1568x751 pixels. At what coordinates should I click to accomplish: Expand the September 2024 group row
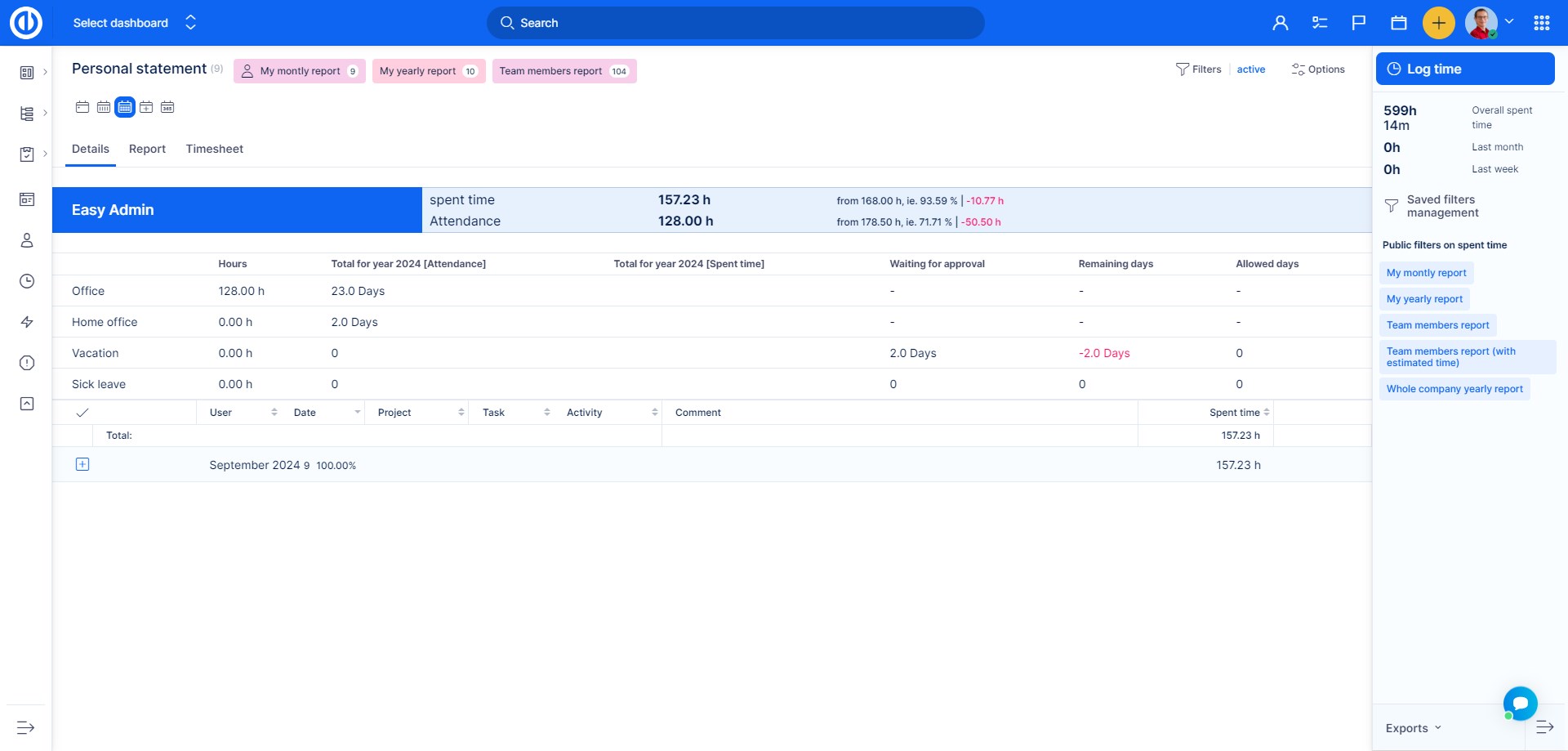(82, 464)
